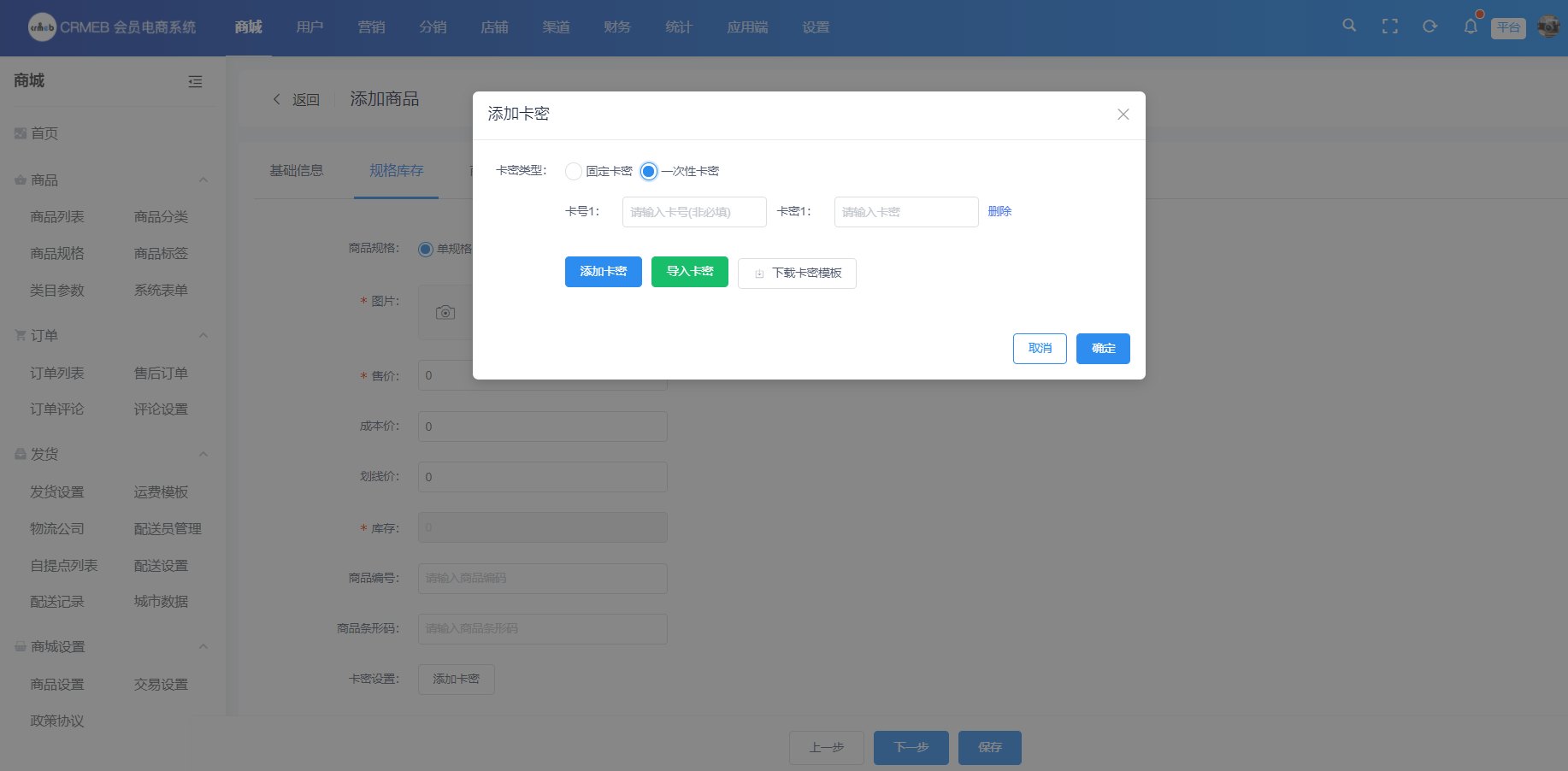Viewport: 1568px width, 771px height.
Task: Open the user avatar menu
Action: click(1548, 26)
